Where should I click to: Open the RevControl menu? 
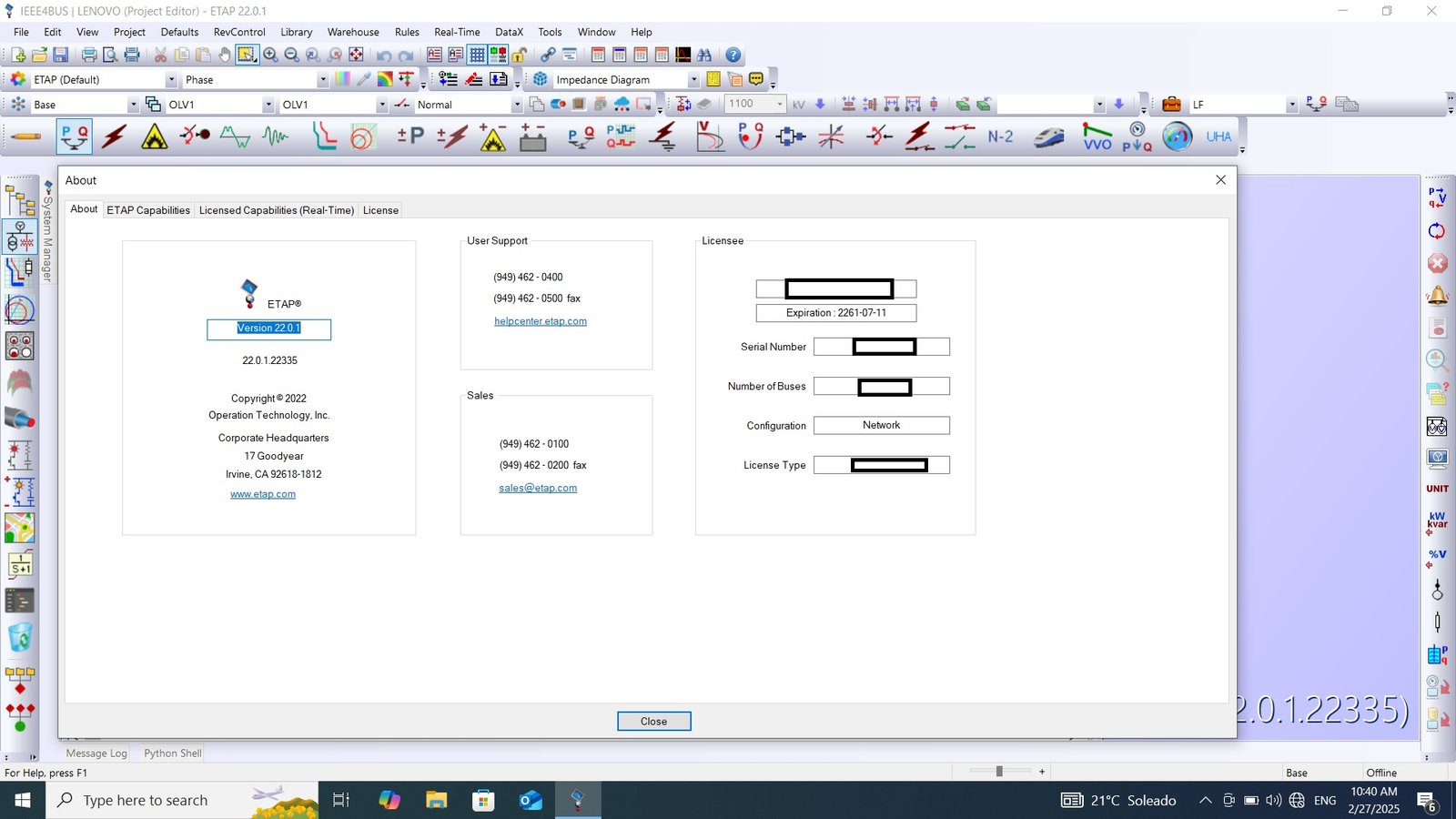239,32
